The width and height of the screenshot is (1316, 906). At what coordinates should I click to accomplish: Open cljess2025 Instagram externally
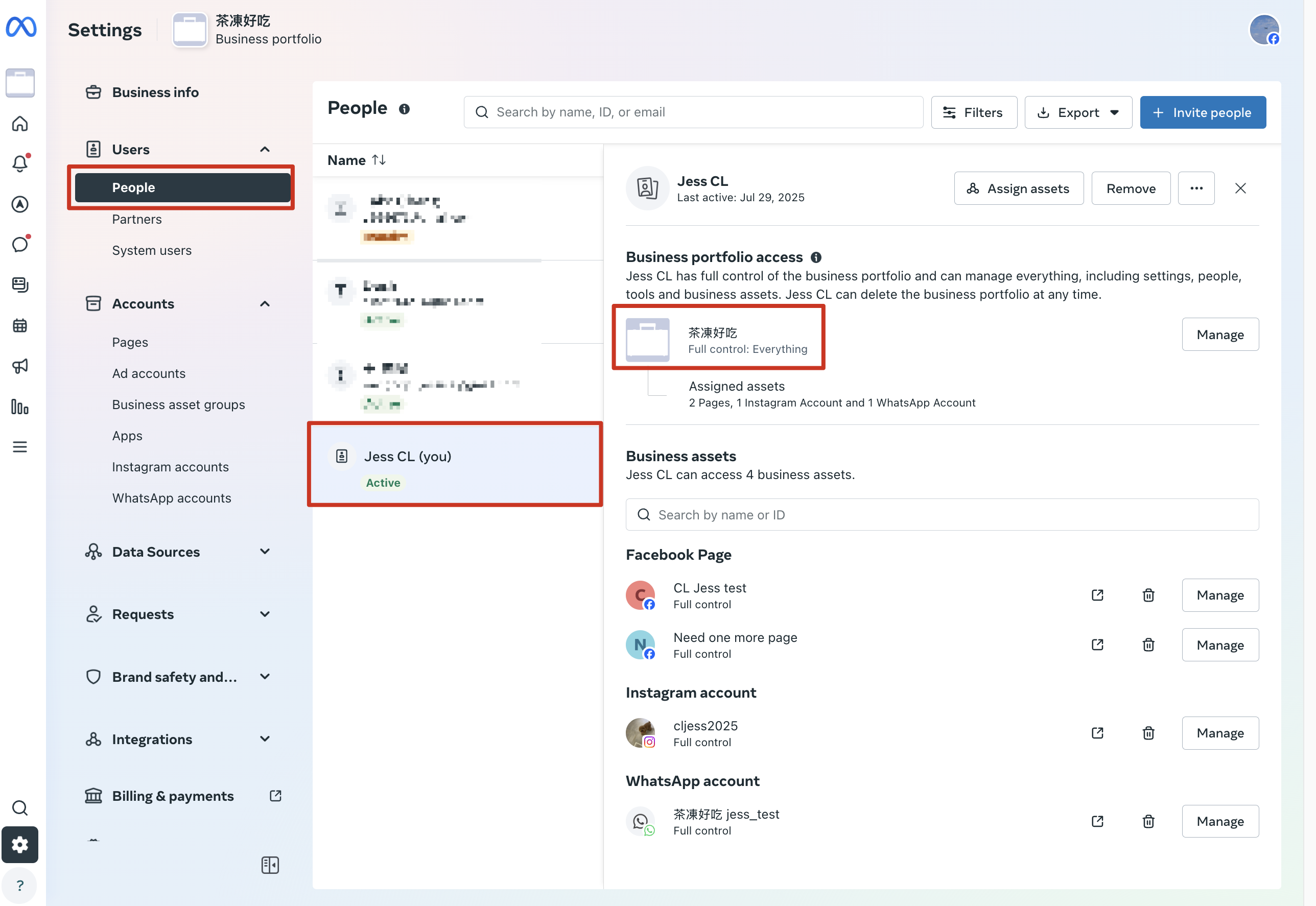(x=1097, y=733)
